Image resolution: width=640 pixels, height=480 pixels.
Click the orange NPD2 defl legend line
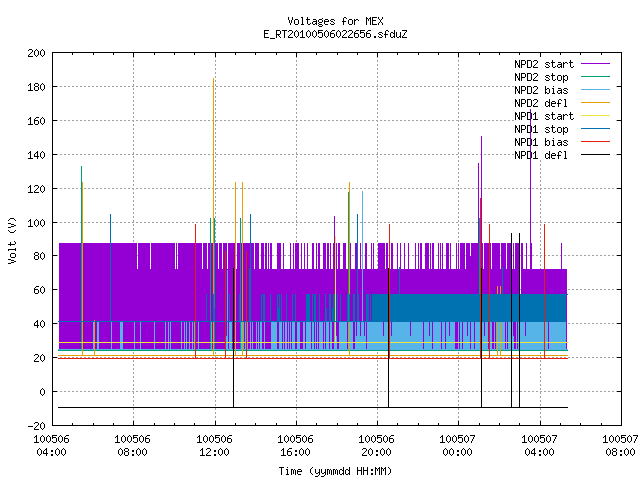pos(595,103)
